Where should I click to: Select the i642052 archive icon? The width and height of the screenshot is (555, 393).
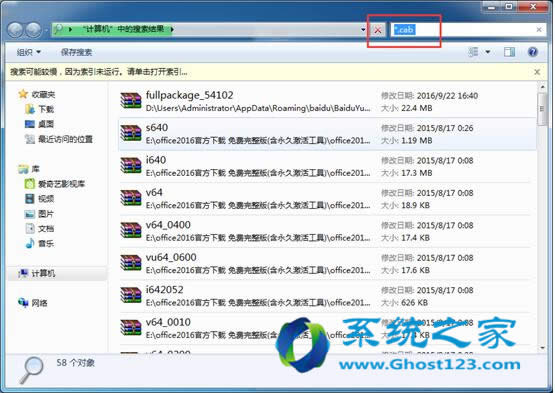[x=131, y=295]
